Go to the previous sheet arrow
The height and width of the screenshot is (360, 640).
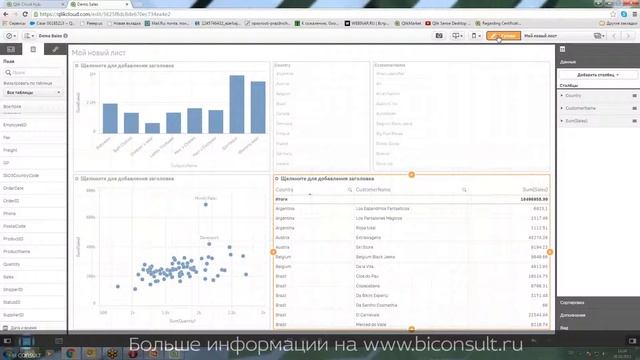click(x=614, y=36)
